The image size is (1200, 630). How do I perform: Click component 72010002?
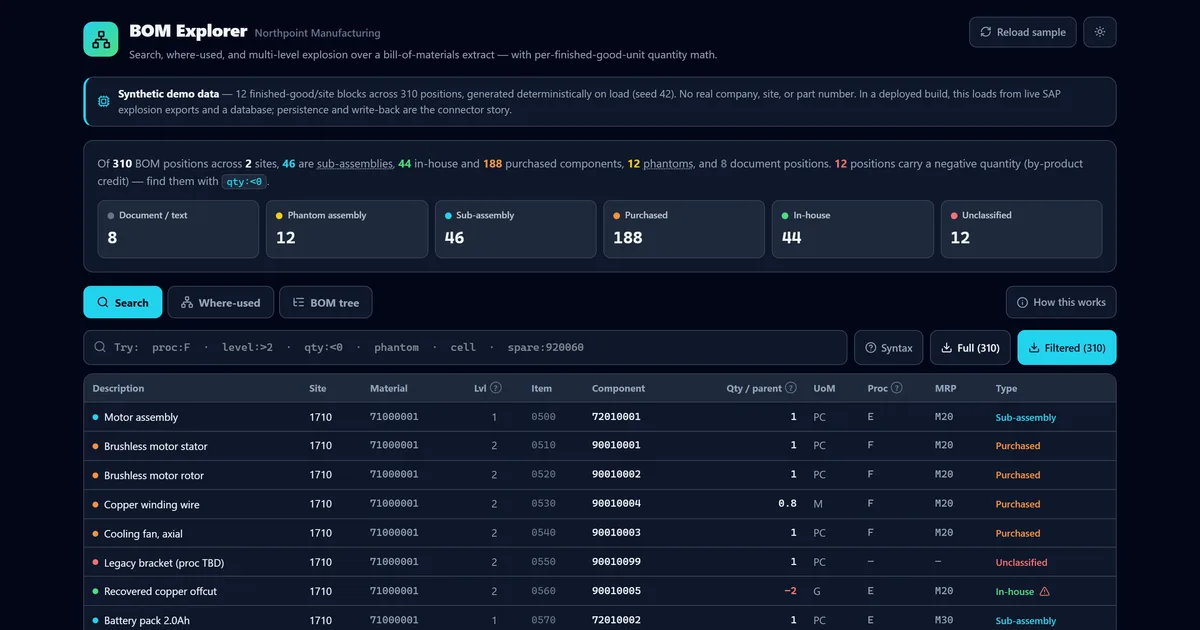616,620
